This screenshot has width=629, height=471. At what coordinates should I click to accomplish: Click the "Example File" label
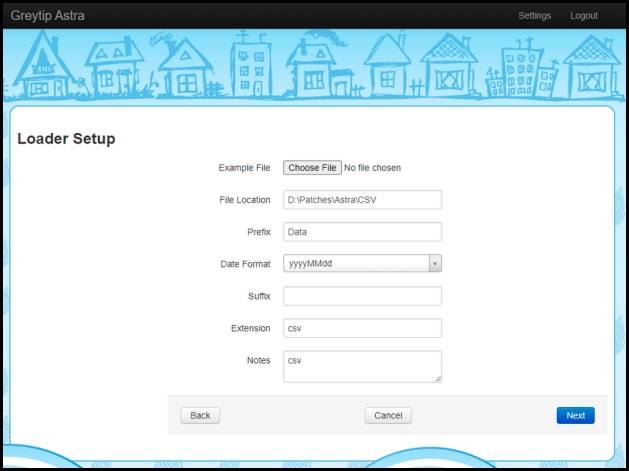point(244,168)
